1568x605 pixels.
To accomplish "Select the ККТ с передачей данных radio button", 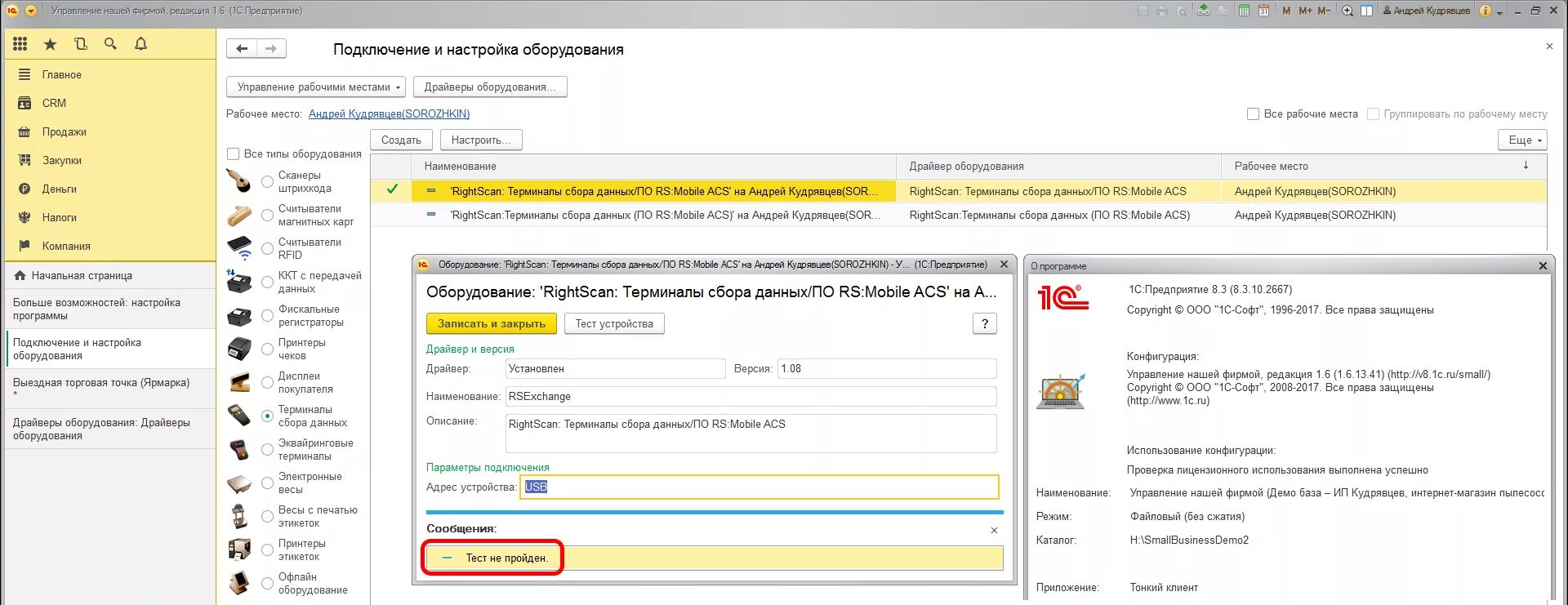I will pyautogui.click(x=267, y=282).
